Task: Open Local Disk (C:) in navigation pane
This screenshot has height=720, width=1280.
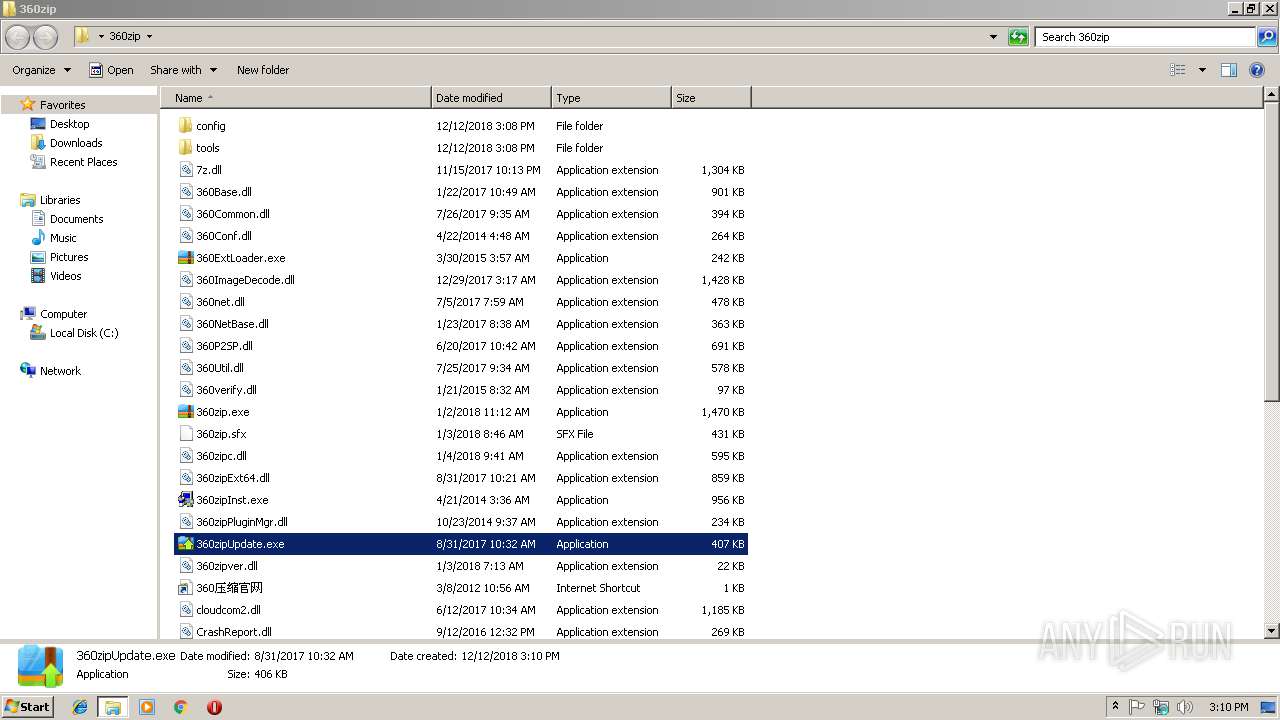Action: tap(84, 333)
